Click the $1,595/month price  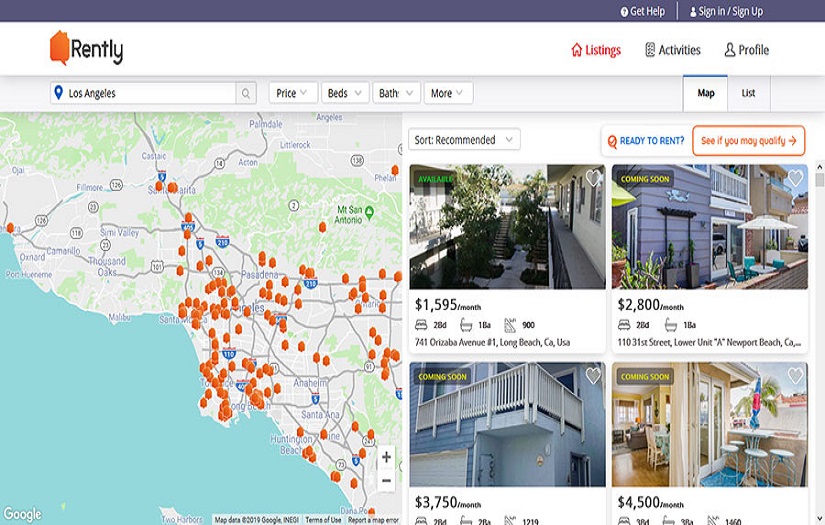pyautogui.click(x=448, y=305)
